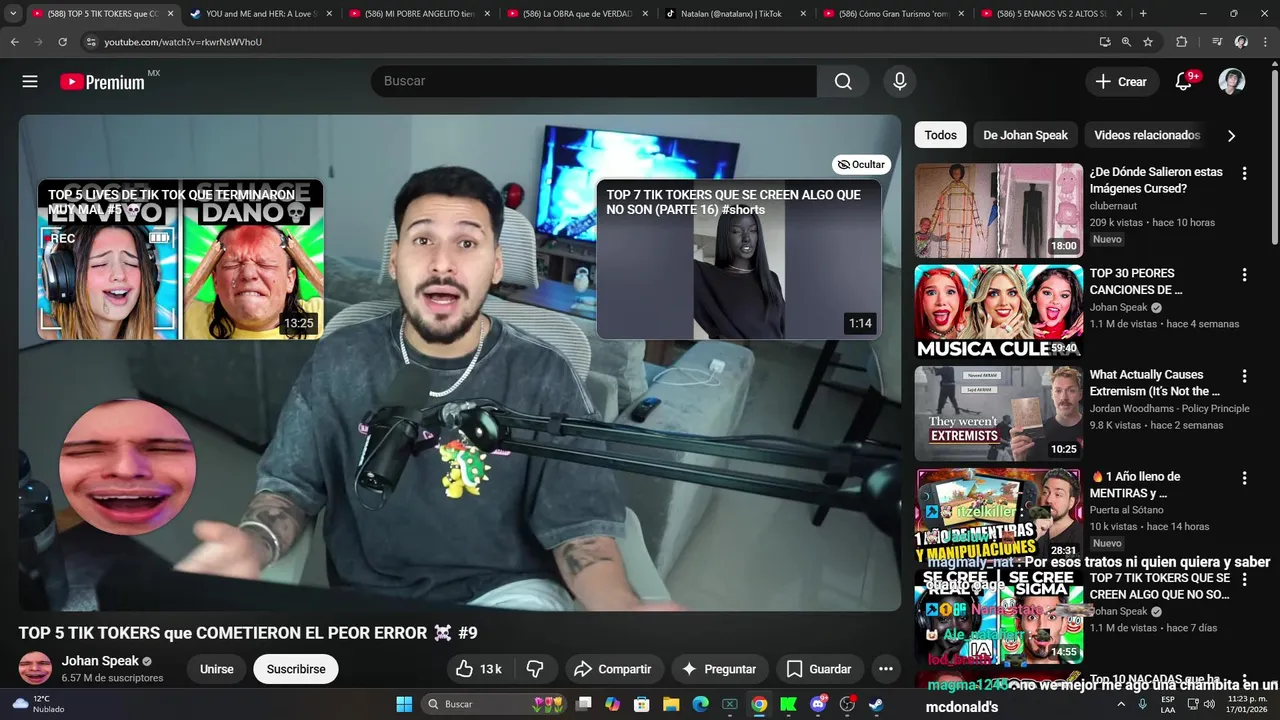The width and height of the screenshot is (1280, 720).
Task: Bookmark this page with star icon
Action: (x=1148, y=42)
